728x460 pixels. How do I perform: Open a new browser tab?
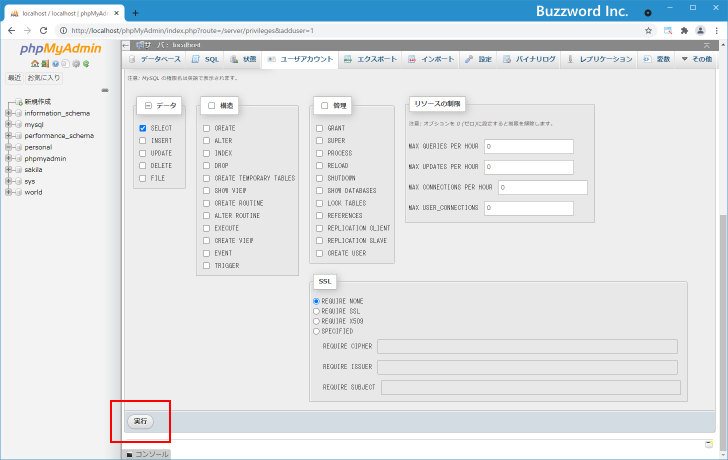(x=135, y=13)
